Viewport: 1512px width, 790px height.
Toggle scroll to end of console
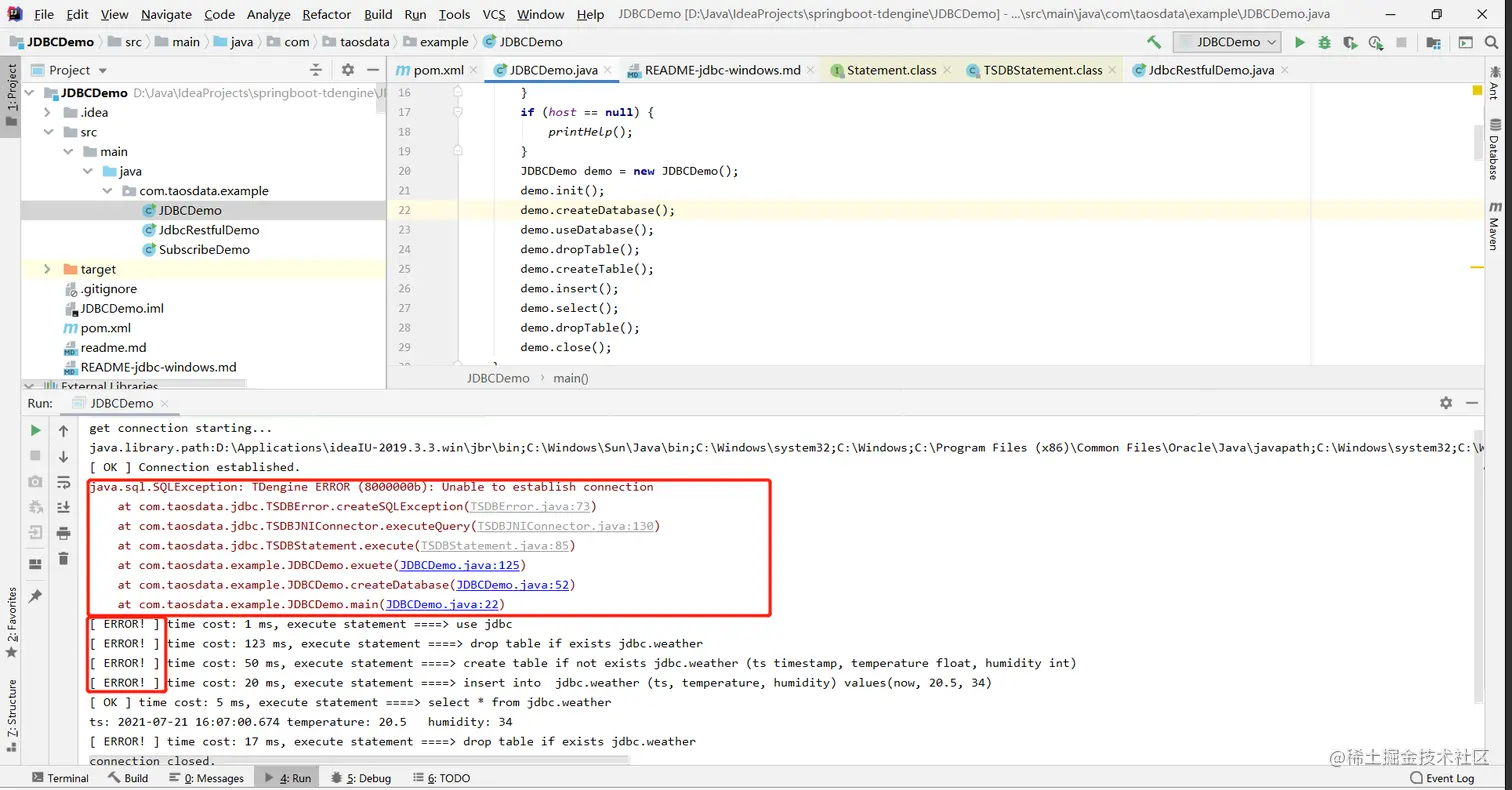pyautogui.click(x=63, y=508)
